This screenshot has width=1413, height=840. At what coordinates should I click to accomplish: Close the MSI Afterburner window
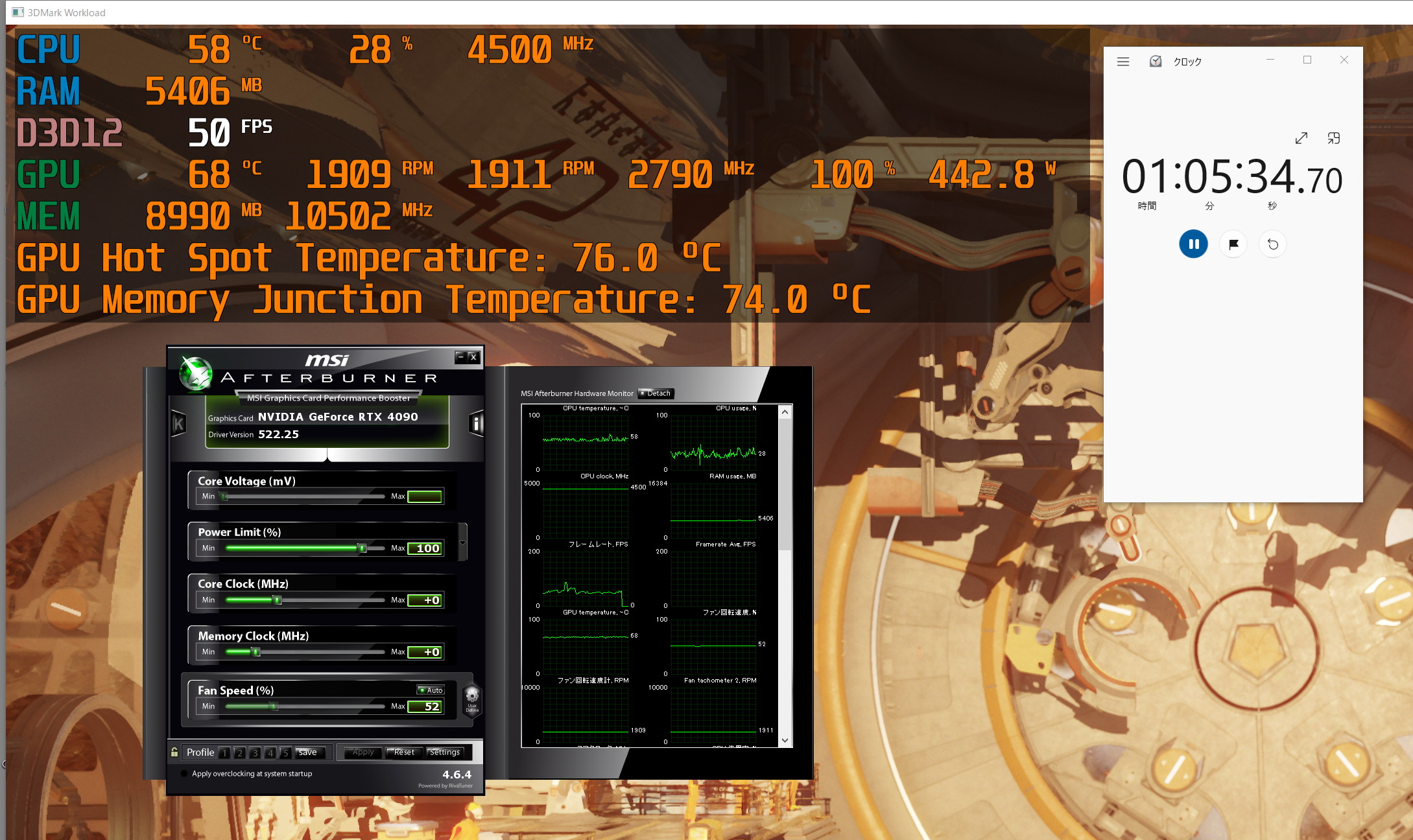click(x=473, y=357)
